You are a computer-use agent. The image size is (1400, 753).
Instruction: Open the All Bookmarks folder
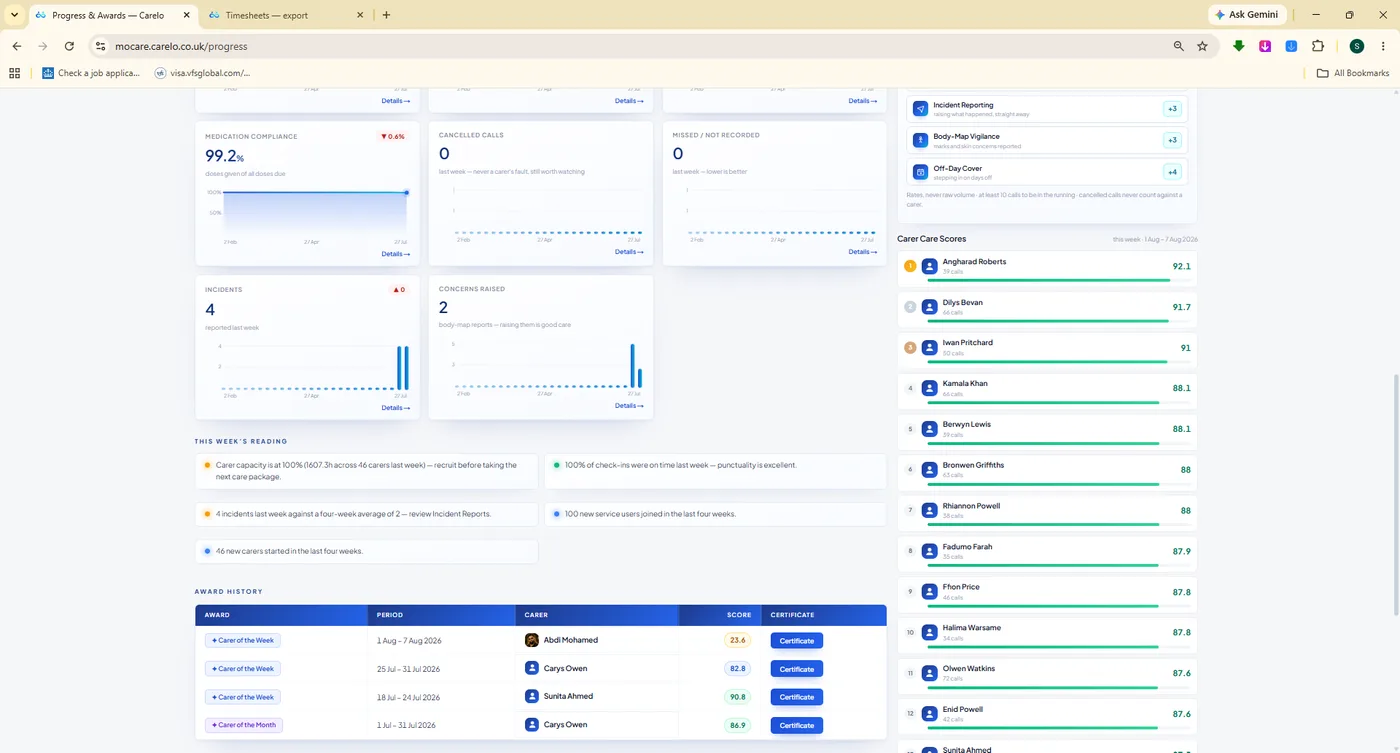pos(1353,73)
